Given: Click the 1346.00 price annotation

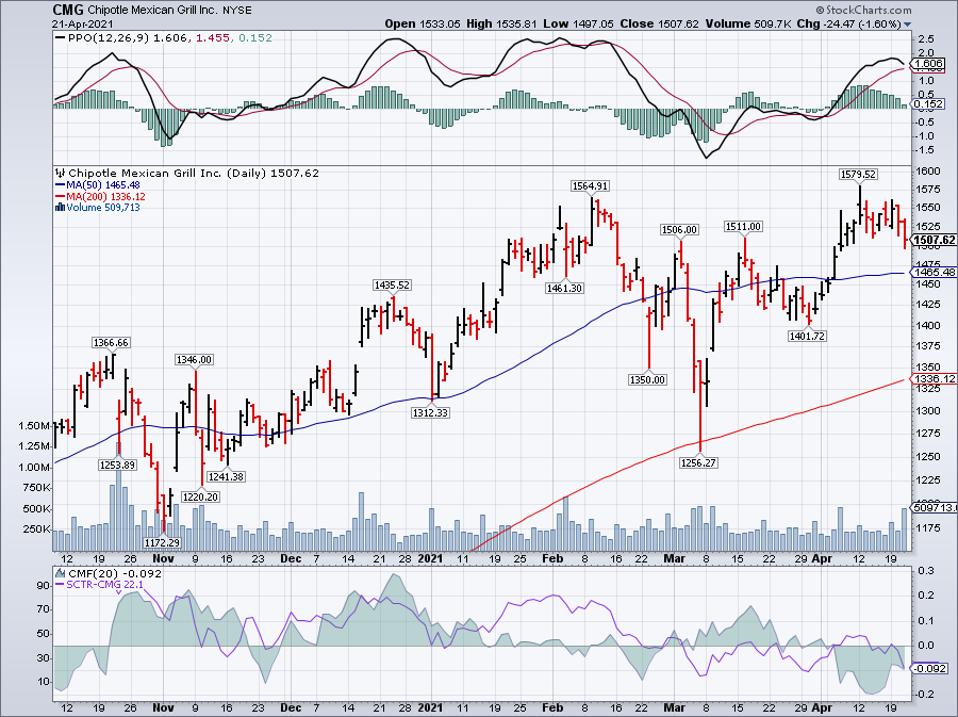Looking at the screenshot, I should (x=194, y=360).
